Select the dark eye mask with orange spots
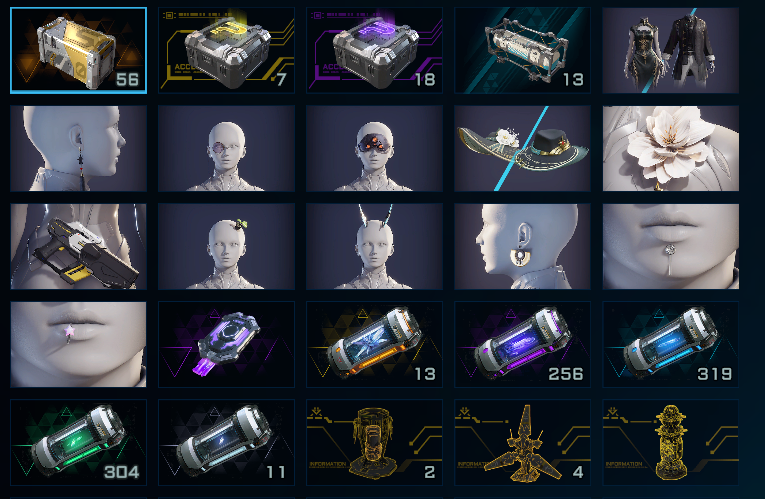Viewport: 765px width, 499px height. coord(375,148)
